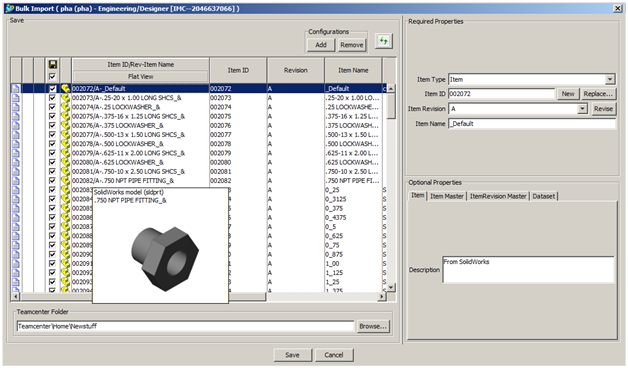The image size is (628, 368).
Task: Click horizontal scrollbar left arrow
Action: [16, 297]
